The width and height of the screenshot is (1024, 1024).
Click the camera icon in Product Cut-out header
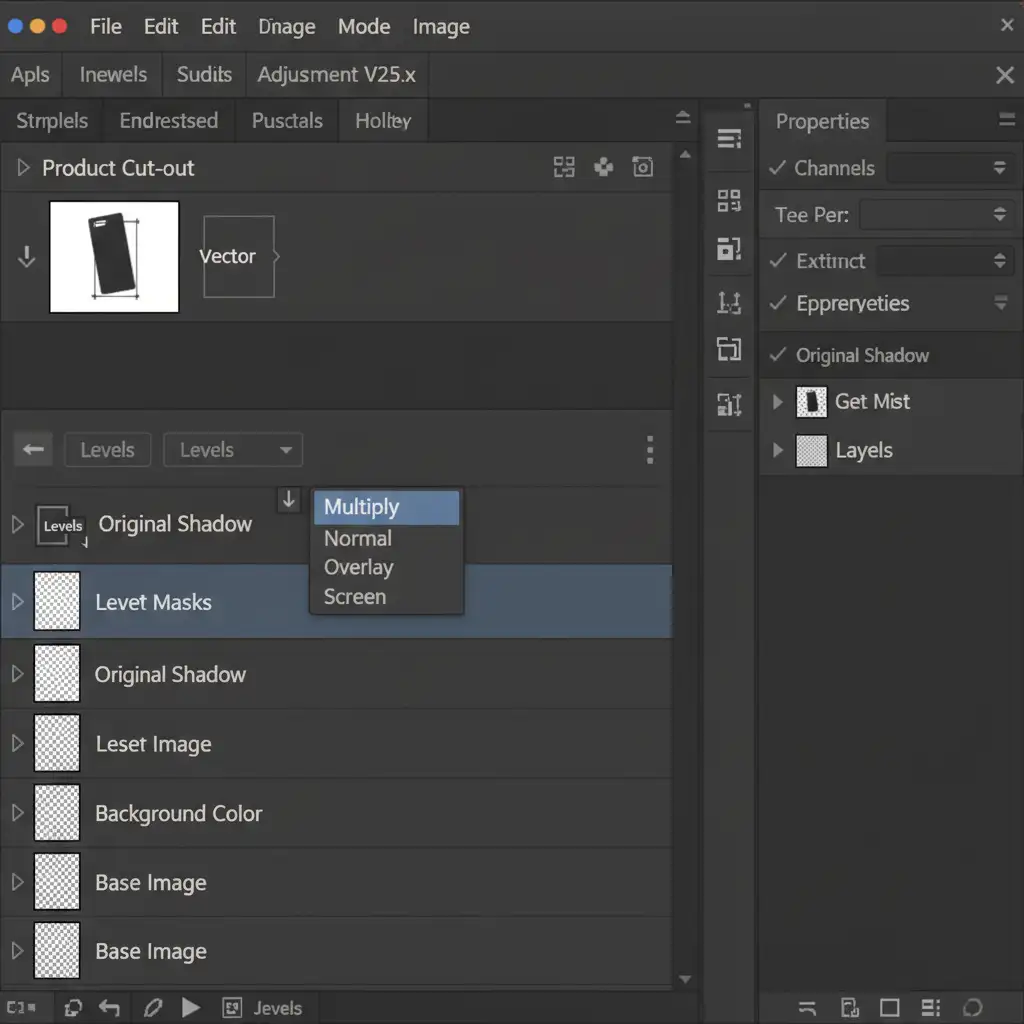pos(643,168)
